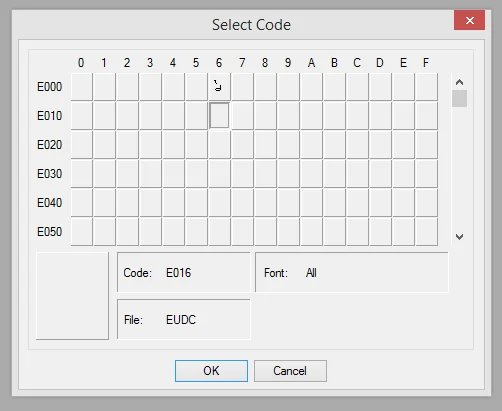Click the column header F
This screenshot has width=502, height=411.
tap(426, 63)
